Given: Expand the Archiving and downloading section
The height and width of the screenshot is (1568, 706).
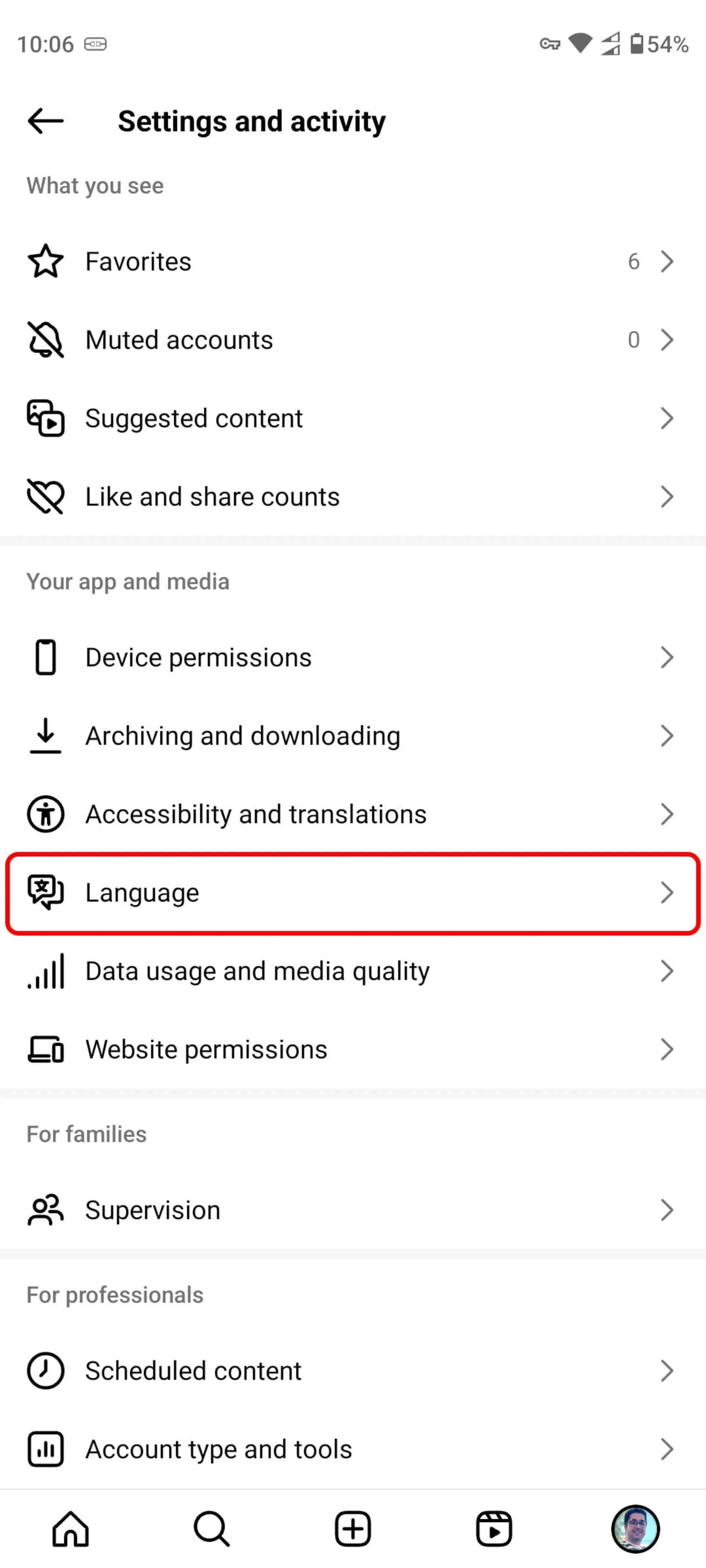Looking at the screenshot, I should 353,735.
